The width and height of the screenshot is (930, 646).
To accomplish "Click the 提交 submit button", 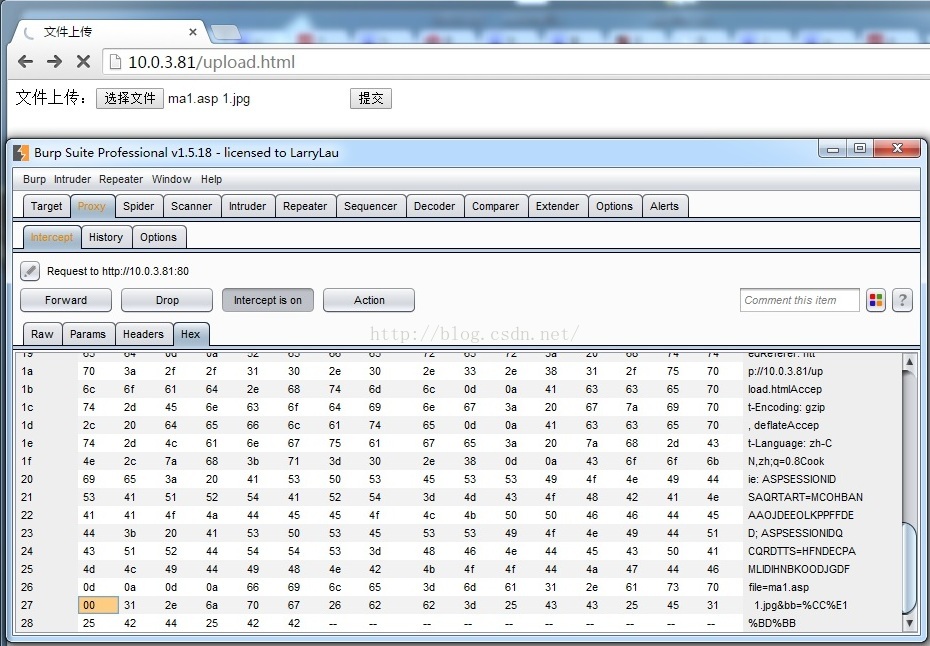I will (371, 98).
